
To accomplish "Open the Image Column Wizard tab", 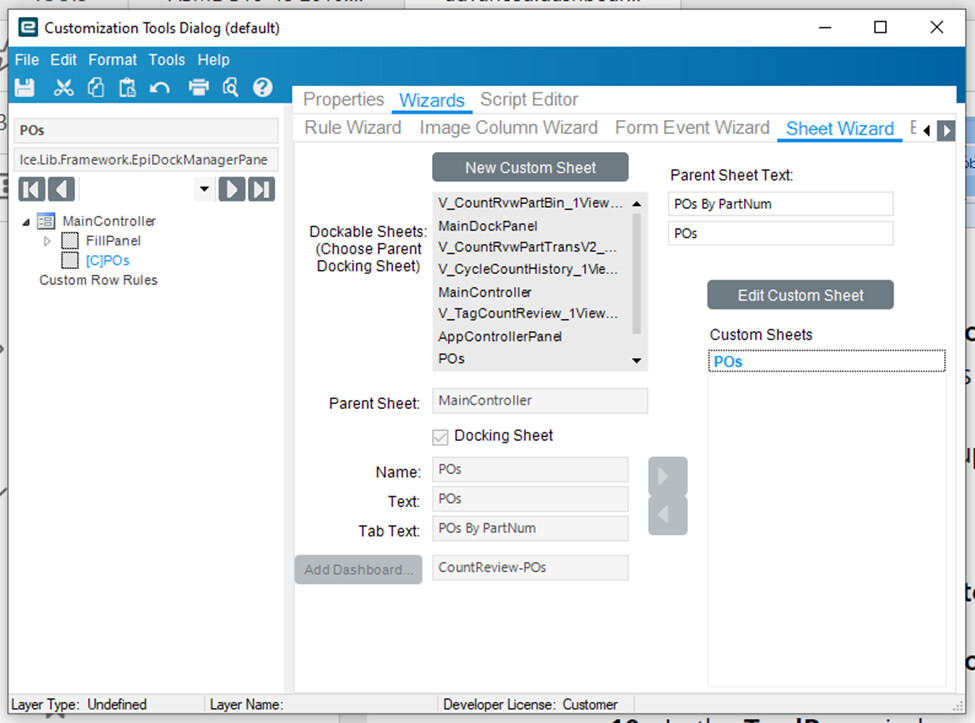I will point(509,127).
